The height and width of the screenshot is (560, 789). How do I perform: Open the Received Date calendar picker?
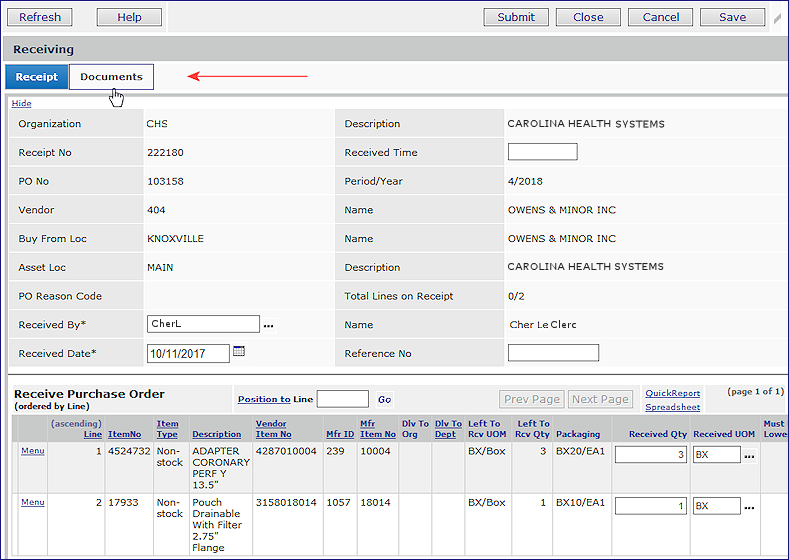click(x=239, y=352)
